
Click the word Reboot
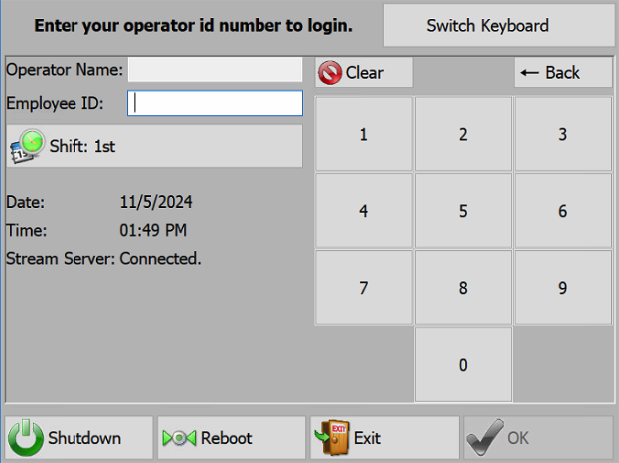point(227,438)
